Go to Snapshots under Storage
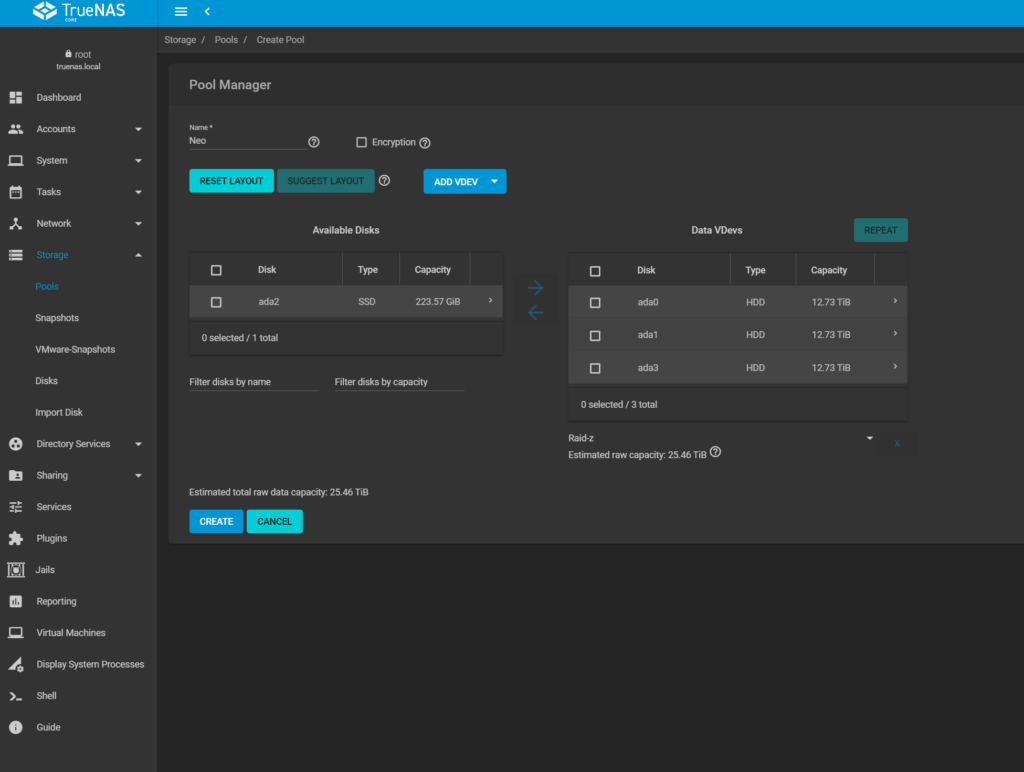Screen dimensions: 1024x772 (57, 318)
